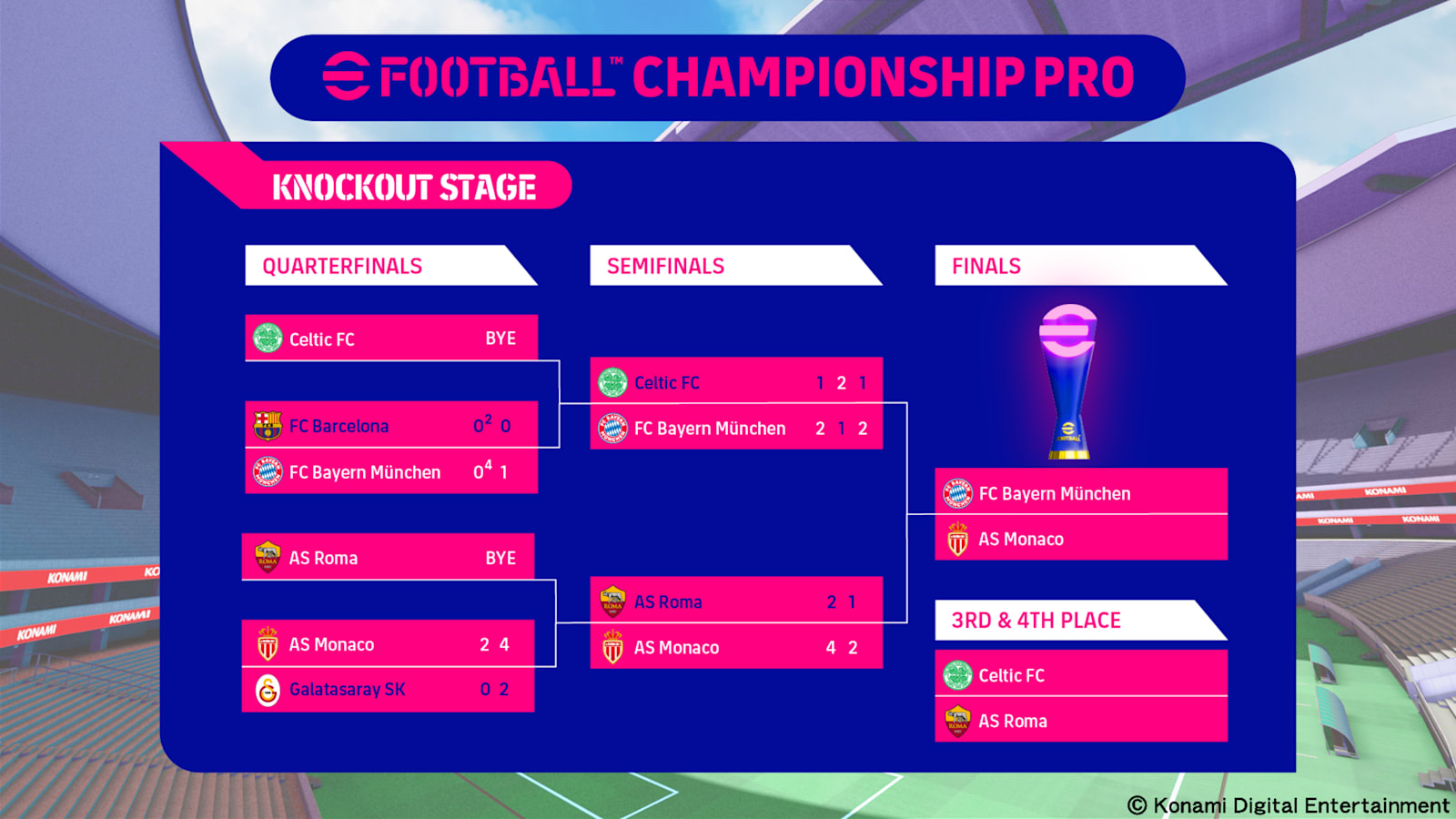Click Celtic FC crest in 3rd place match
This screenshot has width=1456, height=819.
click(x=957, y=675)
